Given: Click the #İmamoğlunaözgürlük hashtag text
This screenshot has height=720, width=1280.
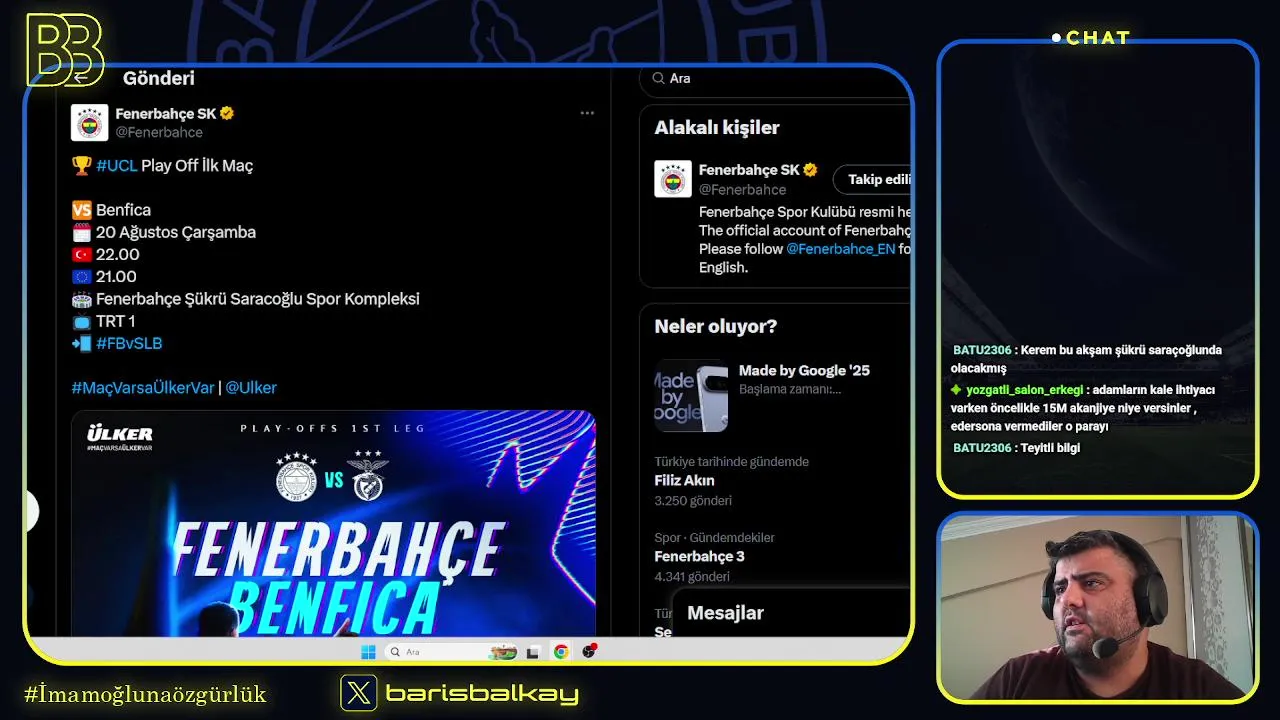Looking at the screenshot, I should tap(145, 694).
